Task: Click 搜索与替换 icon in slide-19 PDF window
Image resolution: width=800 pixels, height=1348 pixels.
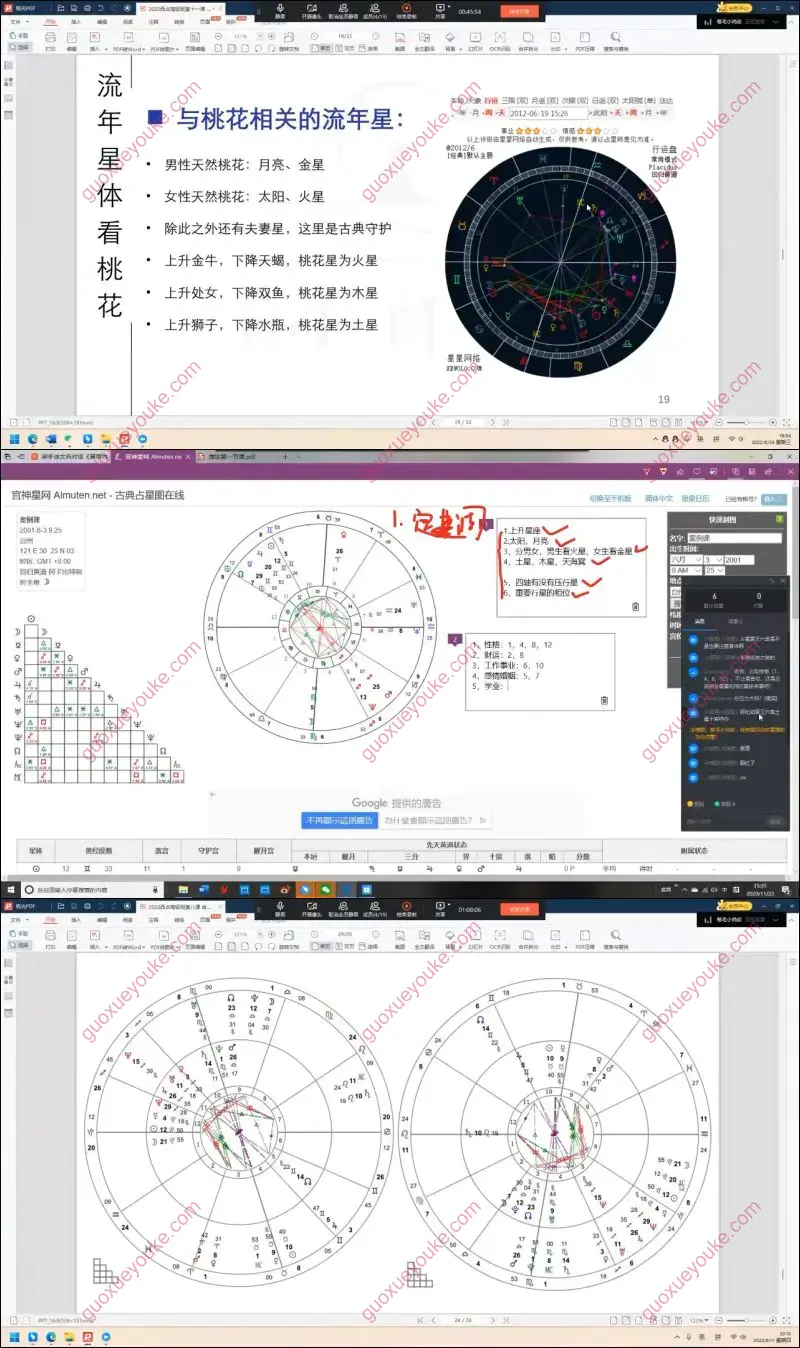Action: [x=615, y=41]
